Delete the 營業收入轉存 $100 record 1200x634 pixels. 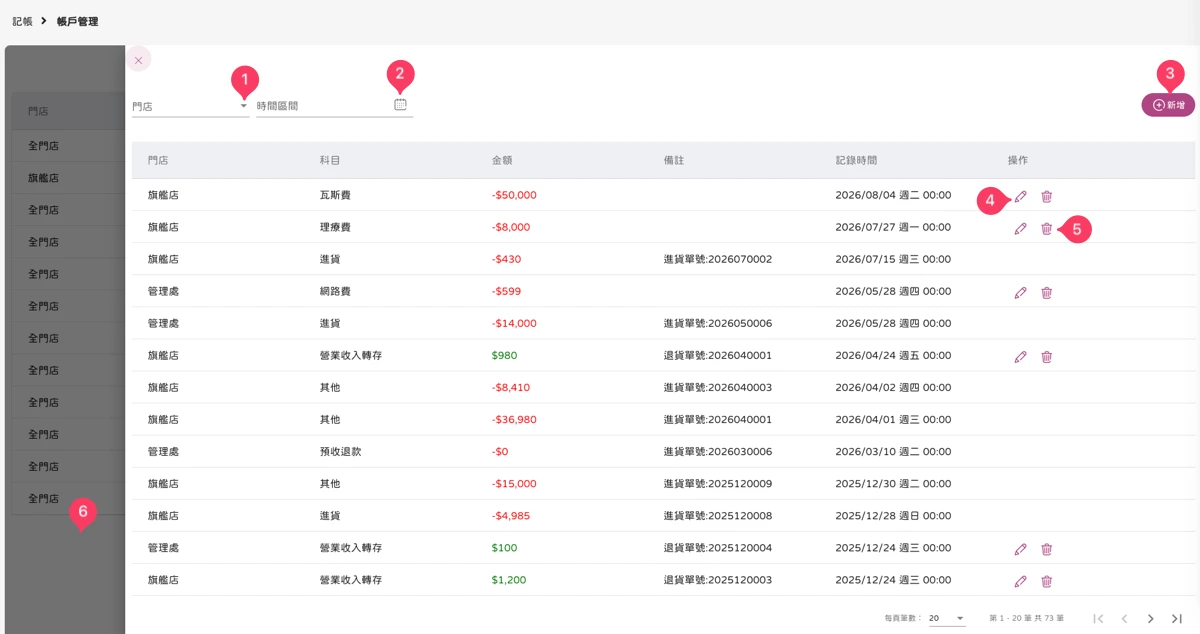1046,548
